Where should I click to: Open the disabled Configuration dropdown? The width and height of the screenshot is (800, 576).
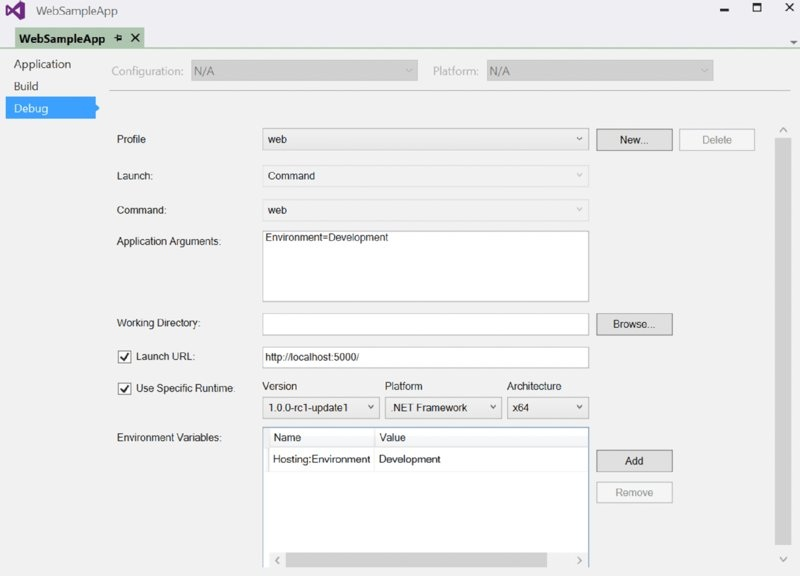304,71
